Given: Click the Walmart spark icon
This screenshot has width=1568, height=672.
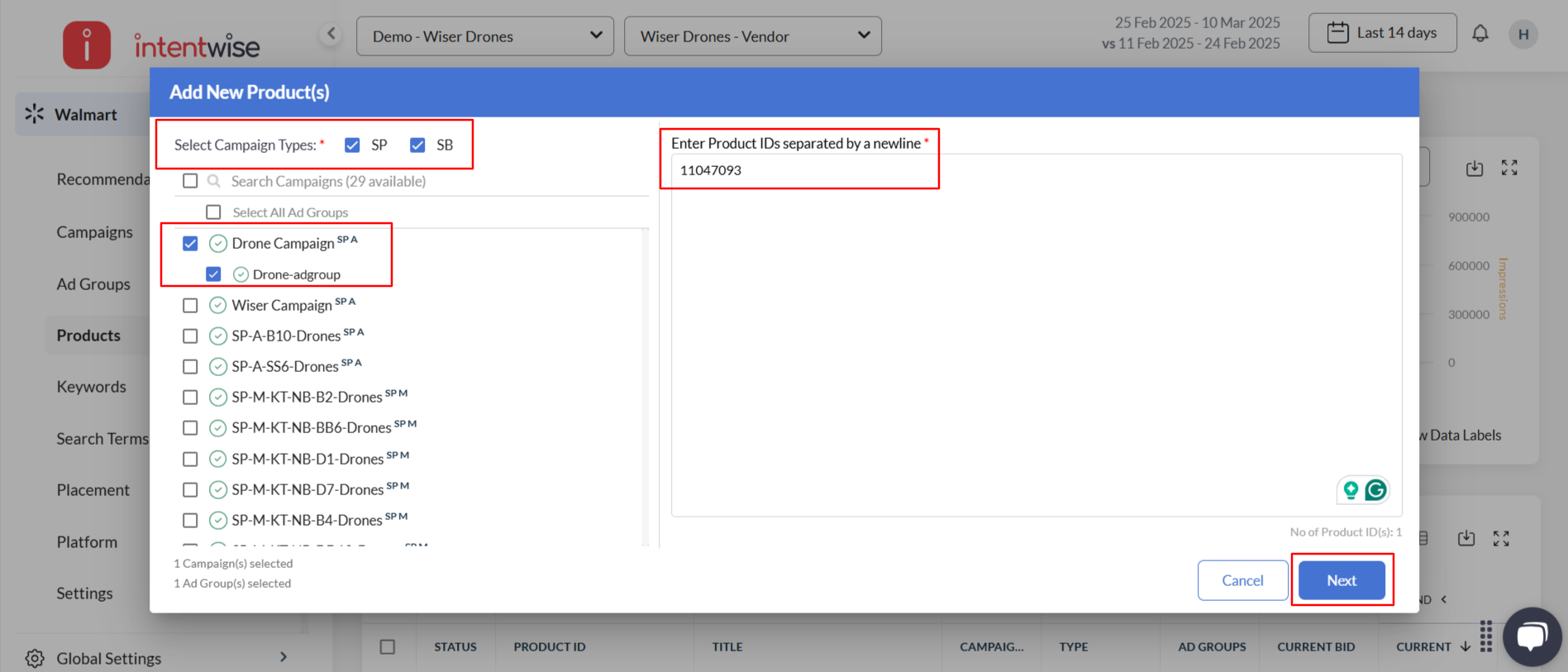Looking at the screenshot, I should coord(34,114).
